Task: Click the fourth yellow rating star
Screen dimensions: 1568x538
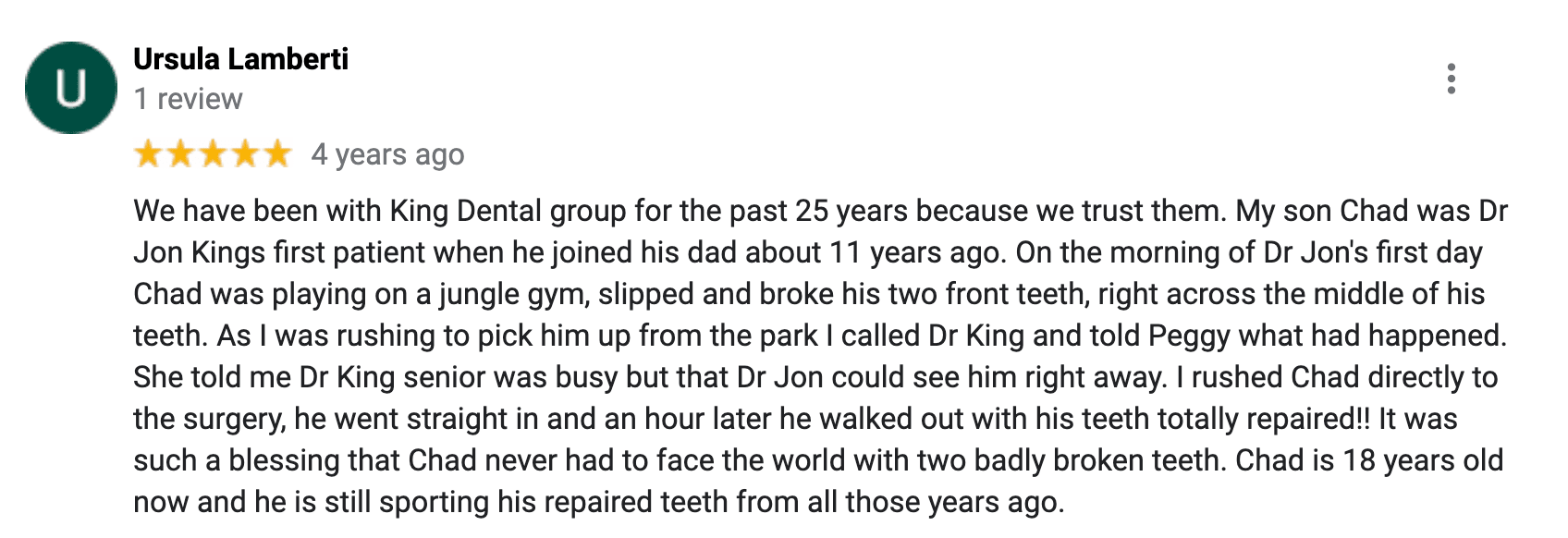Action: pos(245,153)
